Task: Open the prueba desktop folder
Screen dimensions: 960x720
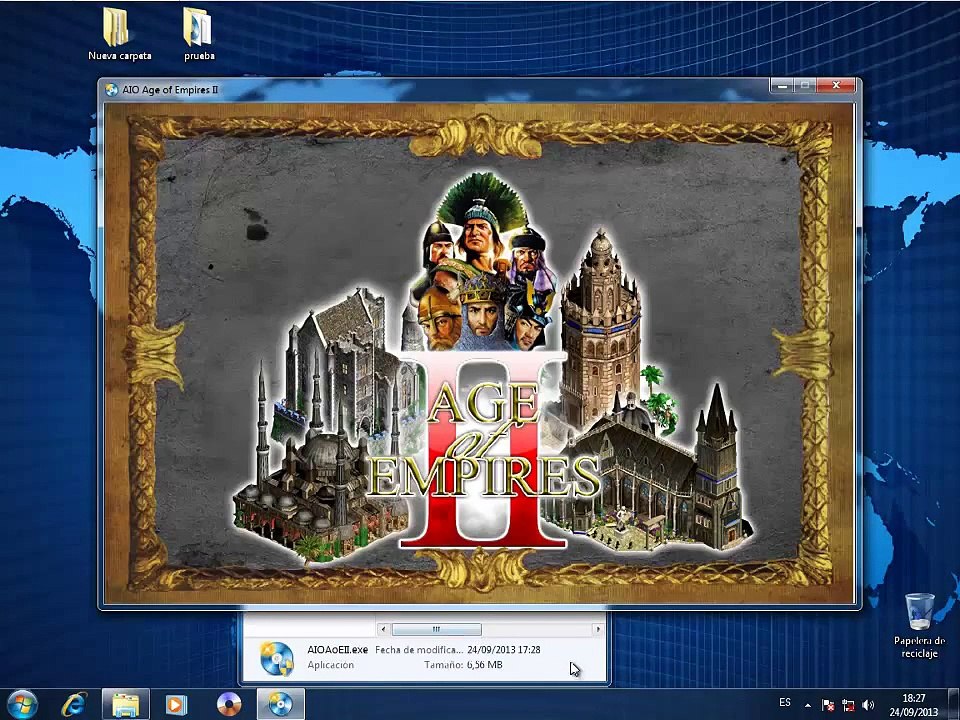Action: [x=198, y=34]
